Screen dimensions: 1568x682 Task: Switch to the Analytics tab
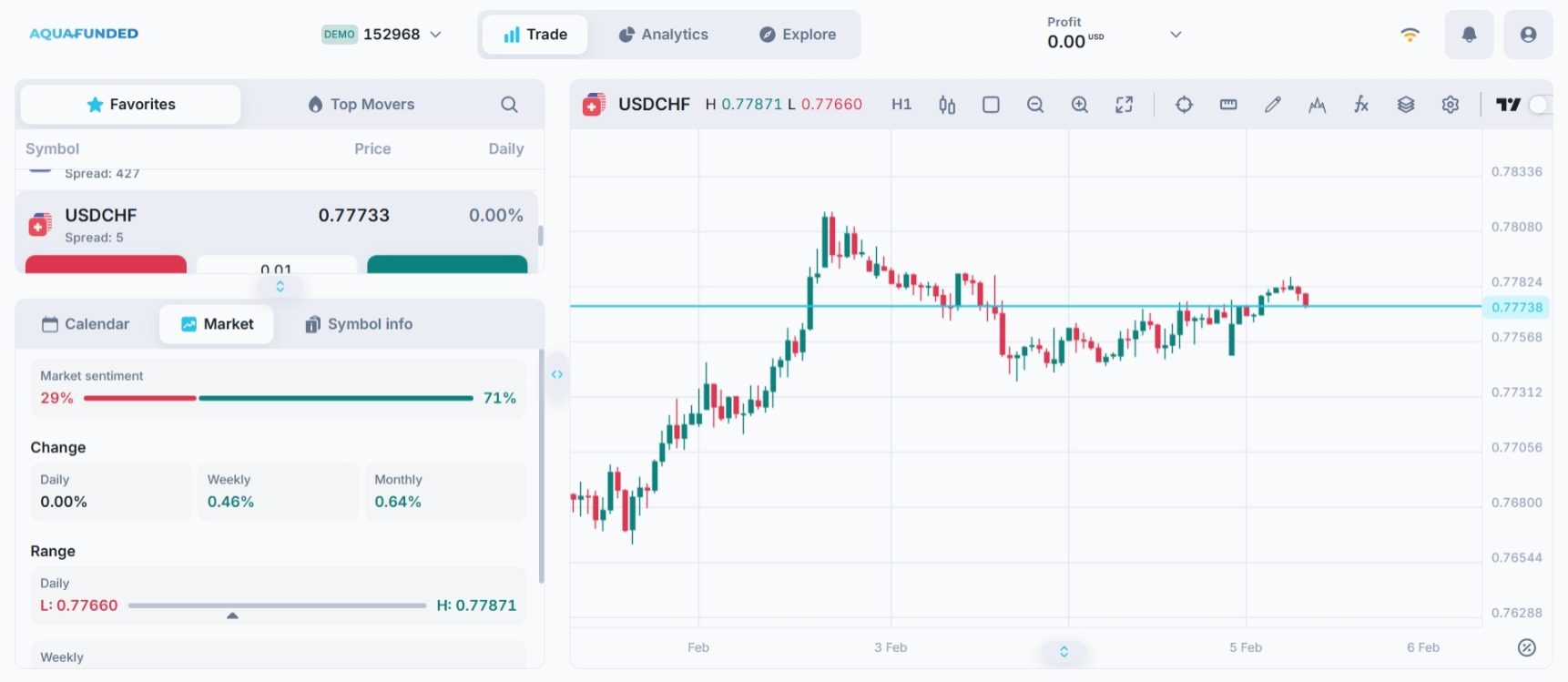click(x=664, y=35)
